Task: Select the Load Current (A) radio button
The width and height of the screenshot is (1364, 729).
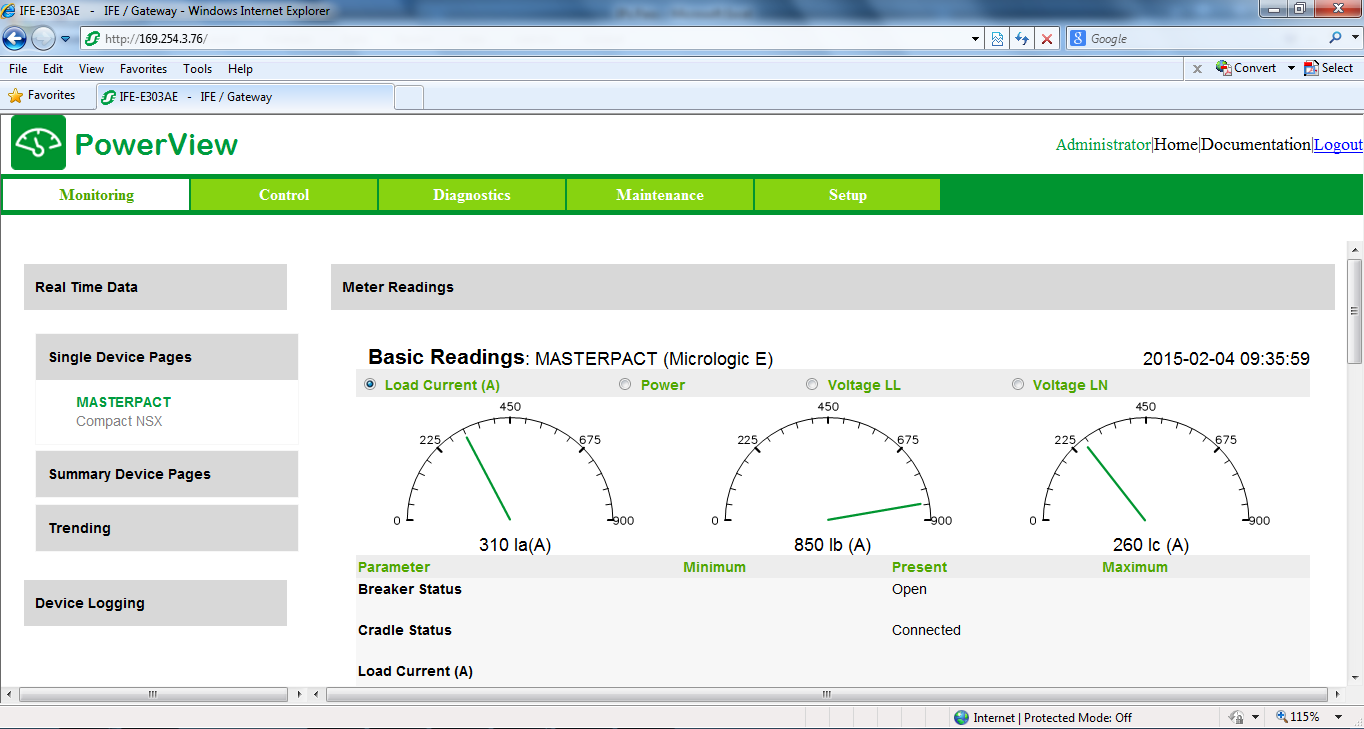Action: click(x=370, y=384)
